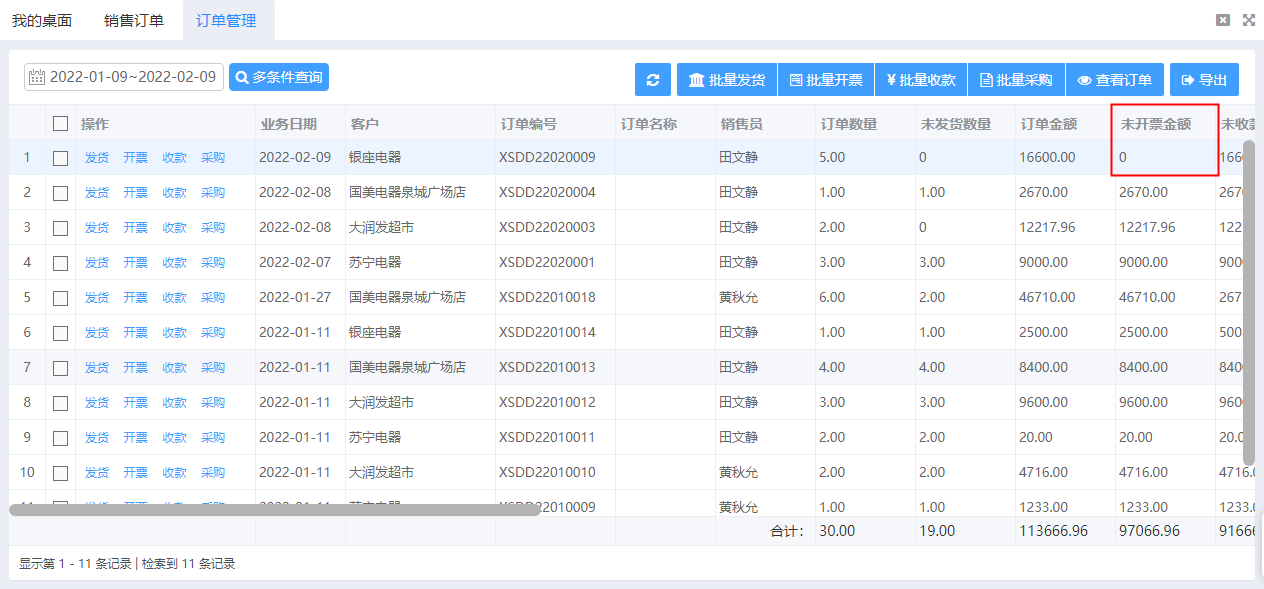
Task: Click 开票 link for order XSDD22010014
Action: (135, 331)
